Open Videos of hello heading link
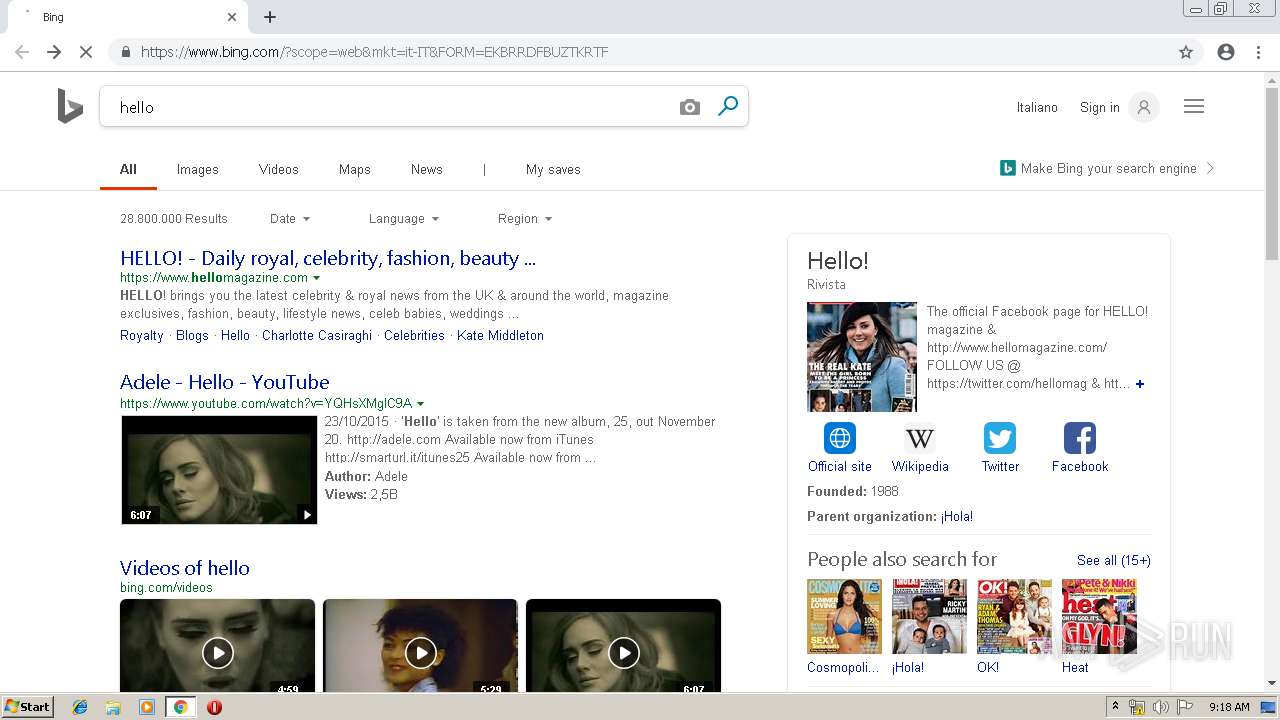The image size is (1280, 720). click(x=185, y=568)
